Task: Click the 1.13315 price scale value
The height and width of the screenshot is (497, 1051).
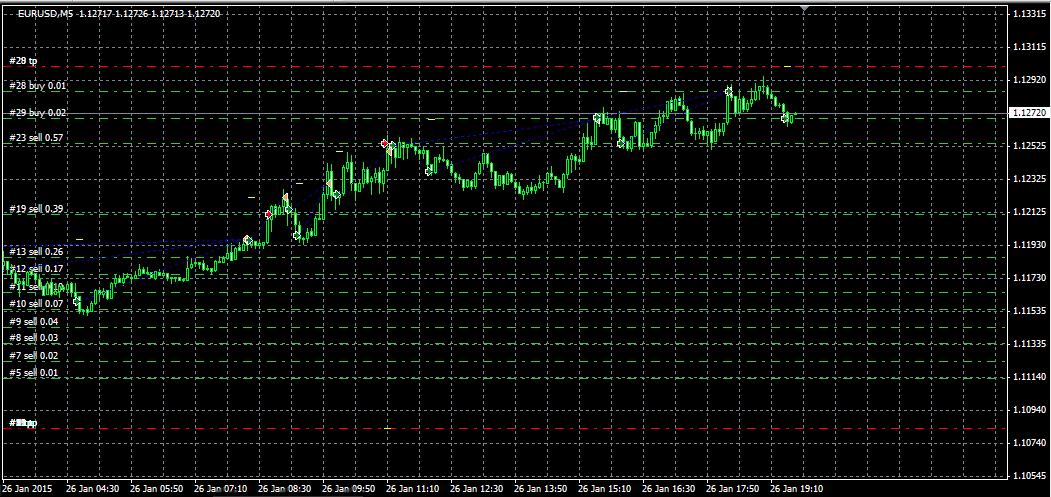Action: click(x=1028, y=14)
